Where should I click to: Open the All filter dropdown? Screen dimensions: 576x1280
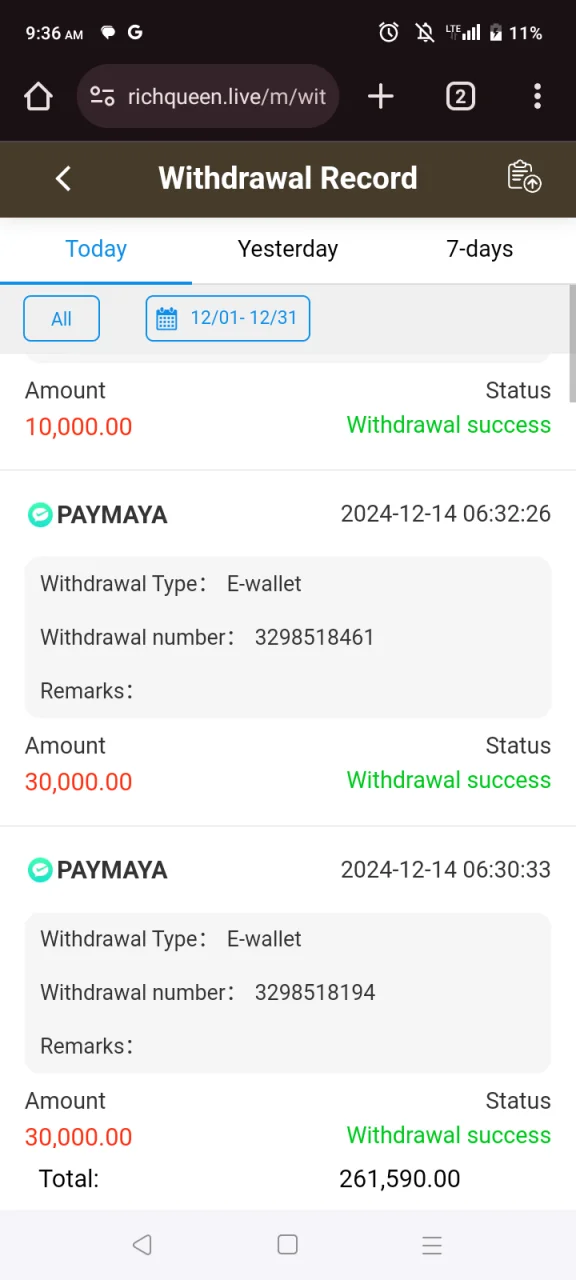pyautogui.click(x=61, y=319)
